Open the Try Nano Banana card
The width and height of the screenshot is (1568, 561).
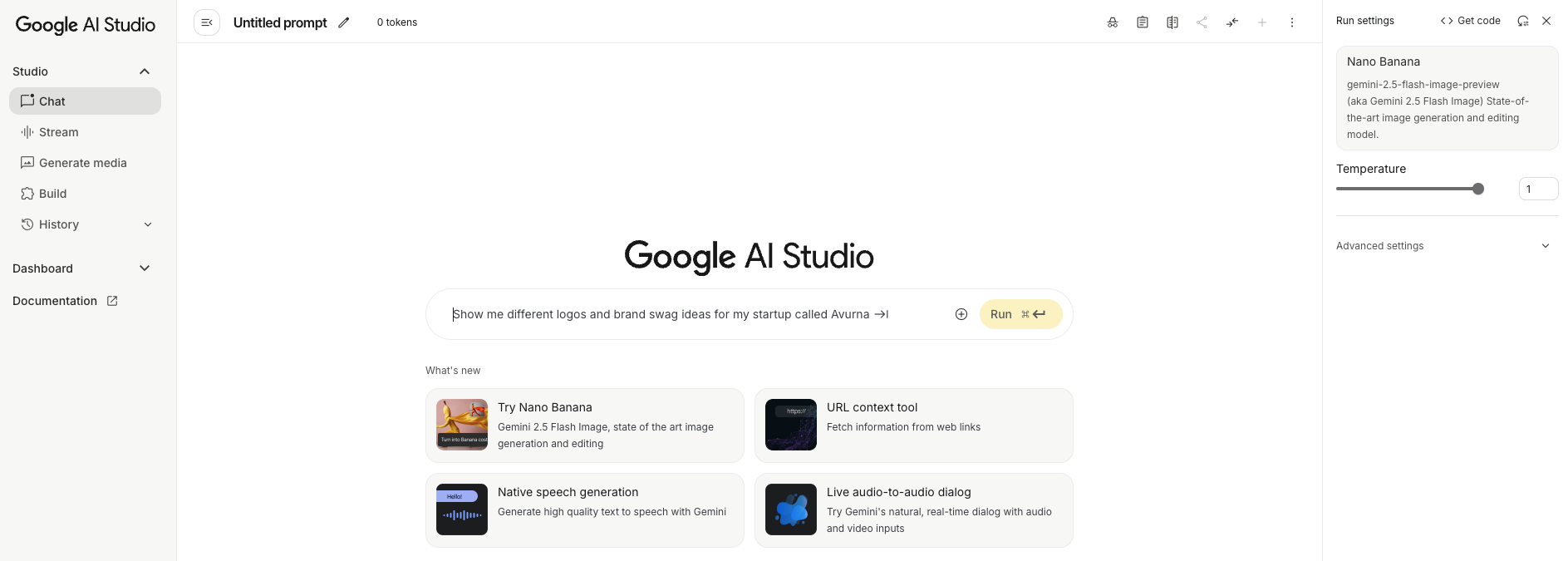pos(584,425)
